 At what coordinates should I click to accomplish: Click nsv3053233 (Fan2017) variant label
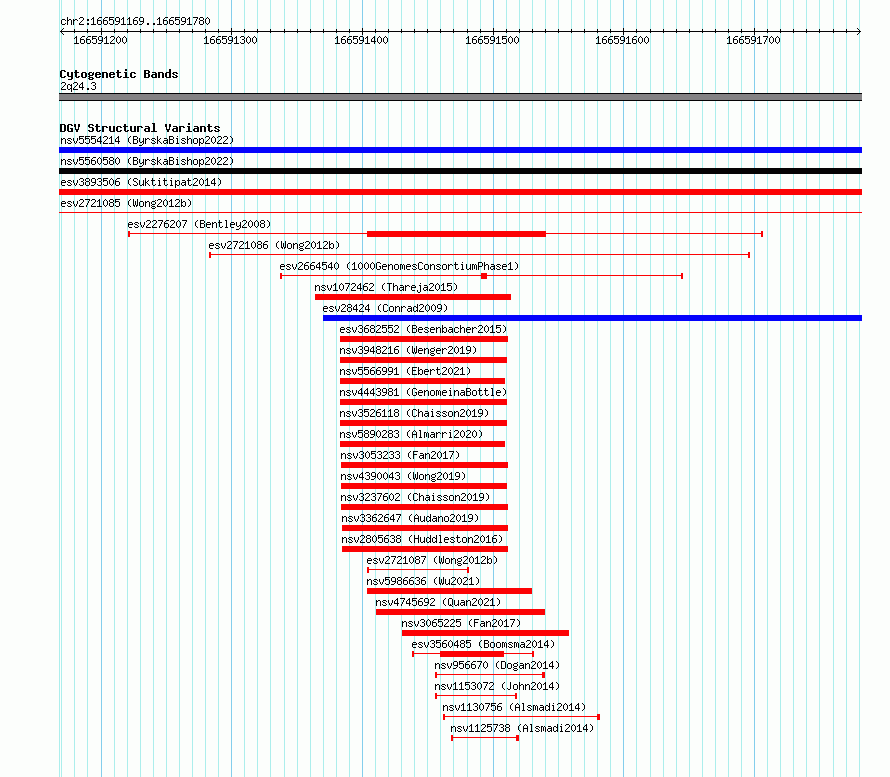(x=400, y=455)
